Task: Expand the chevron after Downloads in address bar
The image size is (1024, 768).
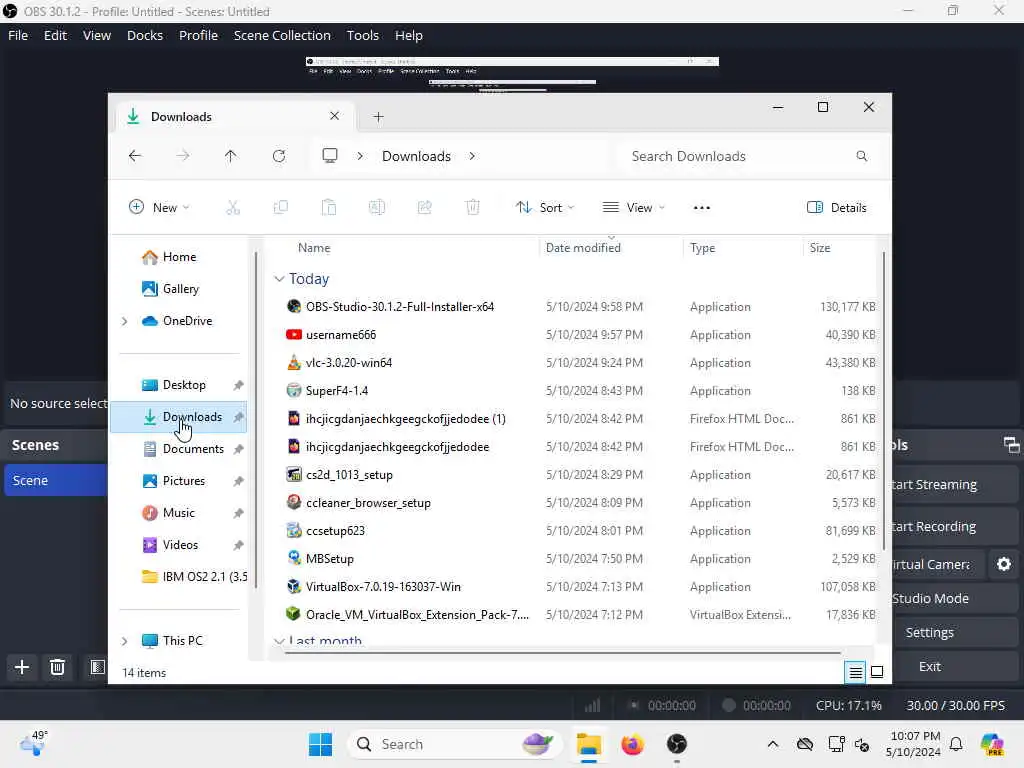Action: tap(472, 156)
